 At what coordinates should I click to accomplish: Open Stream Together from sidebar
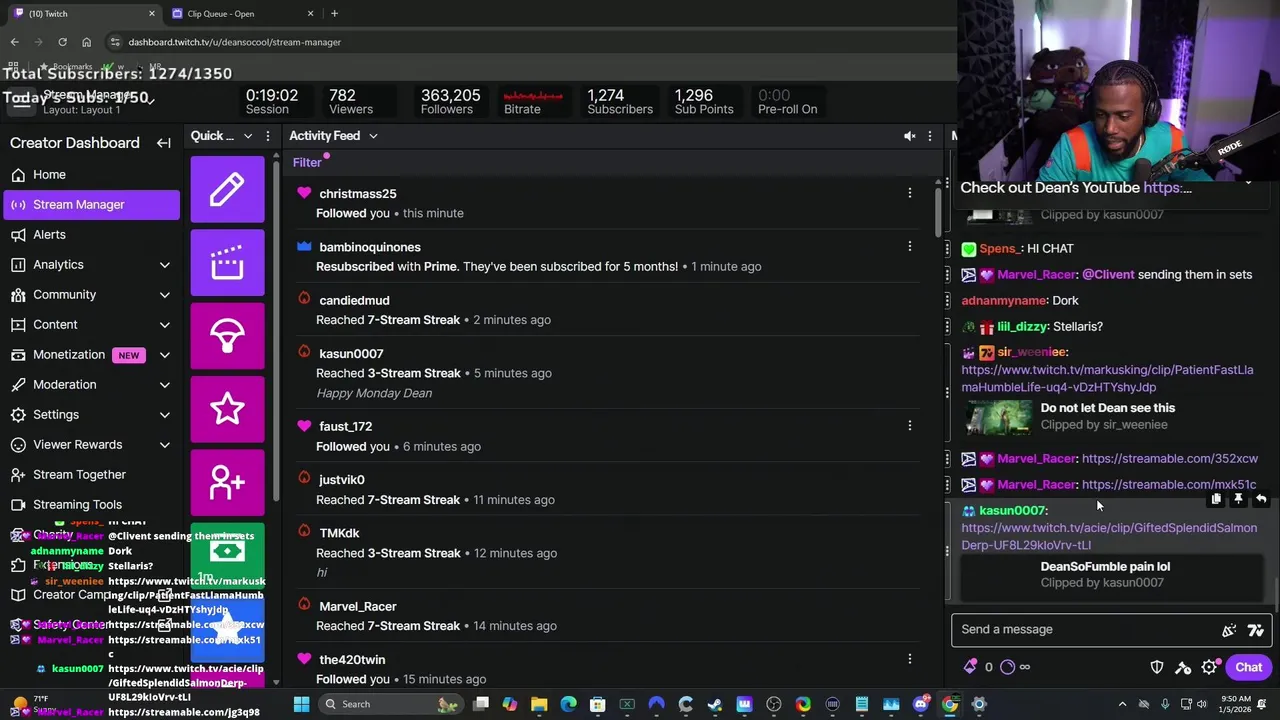91,474
